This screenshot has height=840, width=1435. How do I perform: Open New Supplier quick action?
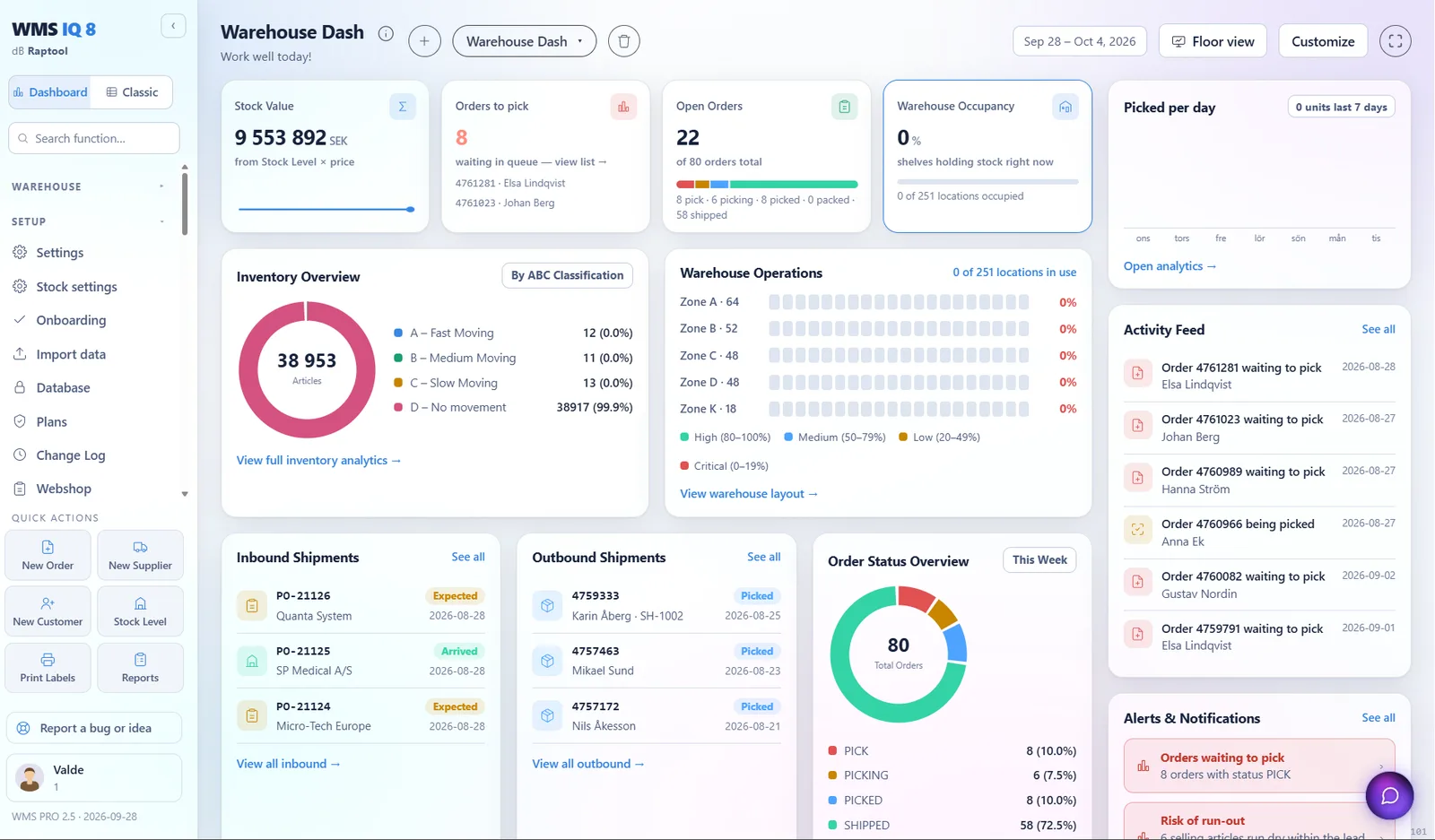pos(140,555)
